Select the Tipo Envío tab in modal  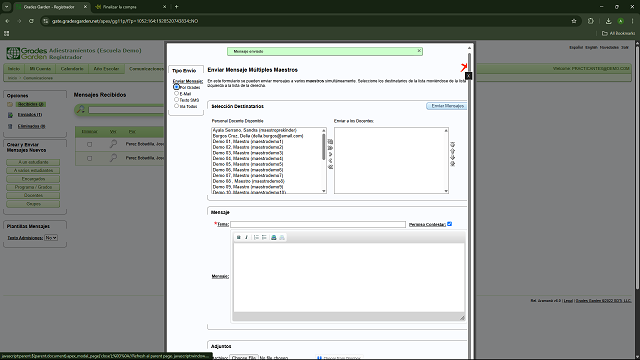[184, 71]
